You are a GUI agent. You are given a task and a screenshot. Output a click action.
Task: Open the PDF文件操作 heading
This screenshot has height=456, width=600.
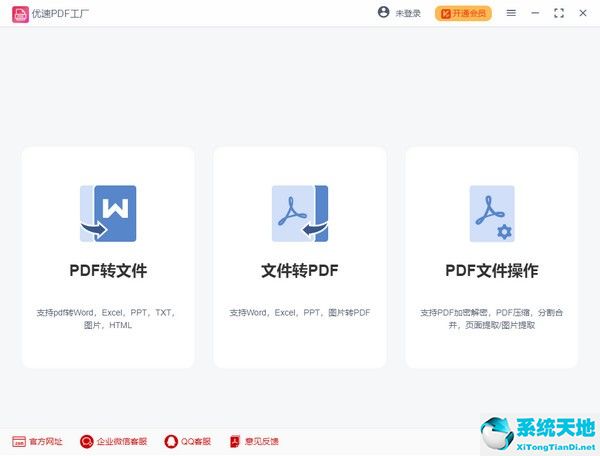point(492,270)
